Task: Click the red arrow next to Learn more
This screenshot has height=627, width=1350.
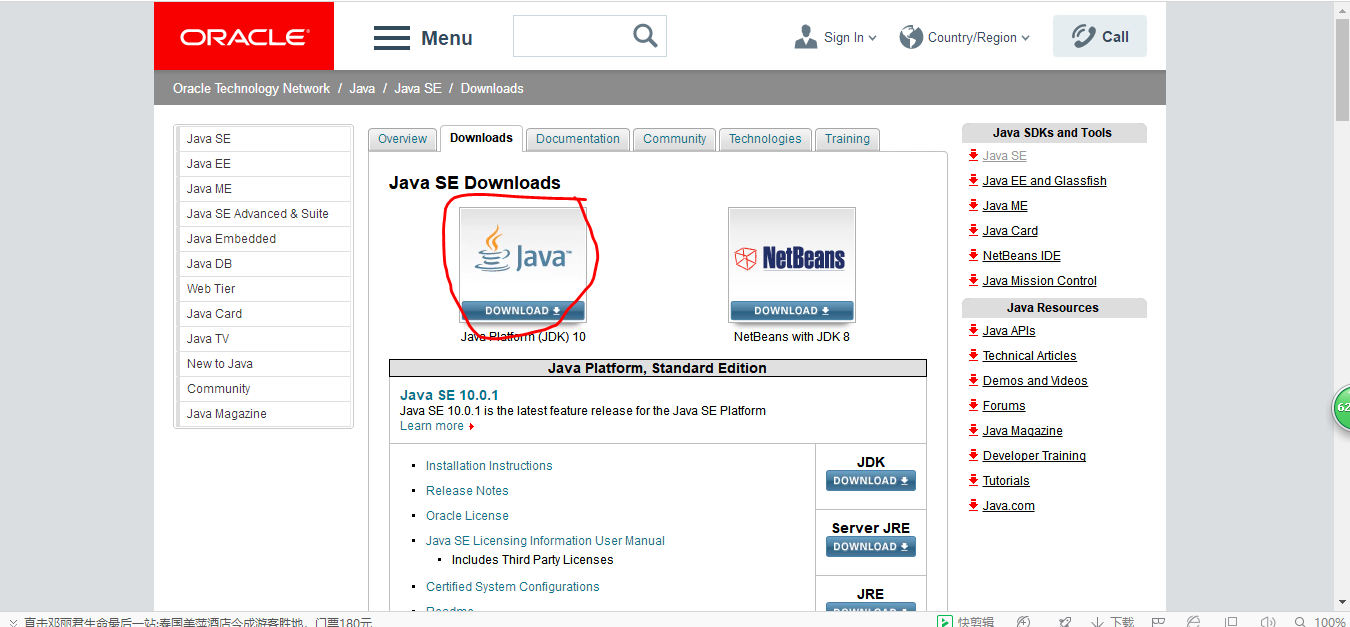Action: 471,427
